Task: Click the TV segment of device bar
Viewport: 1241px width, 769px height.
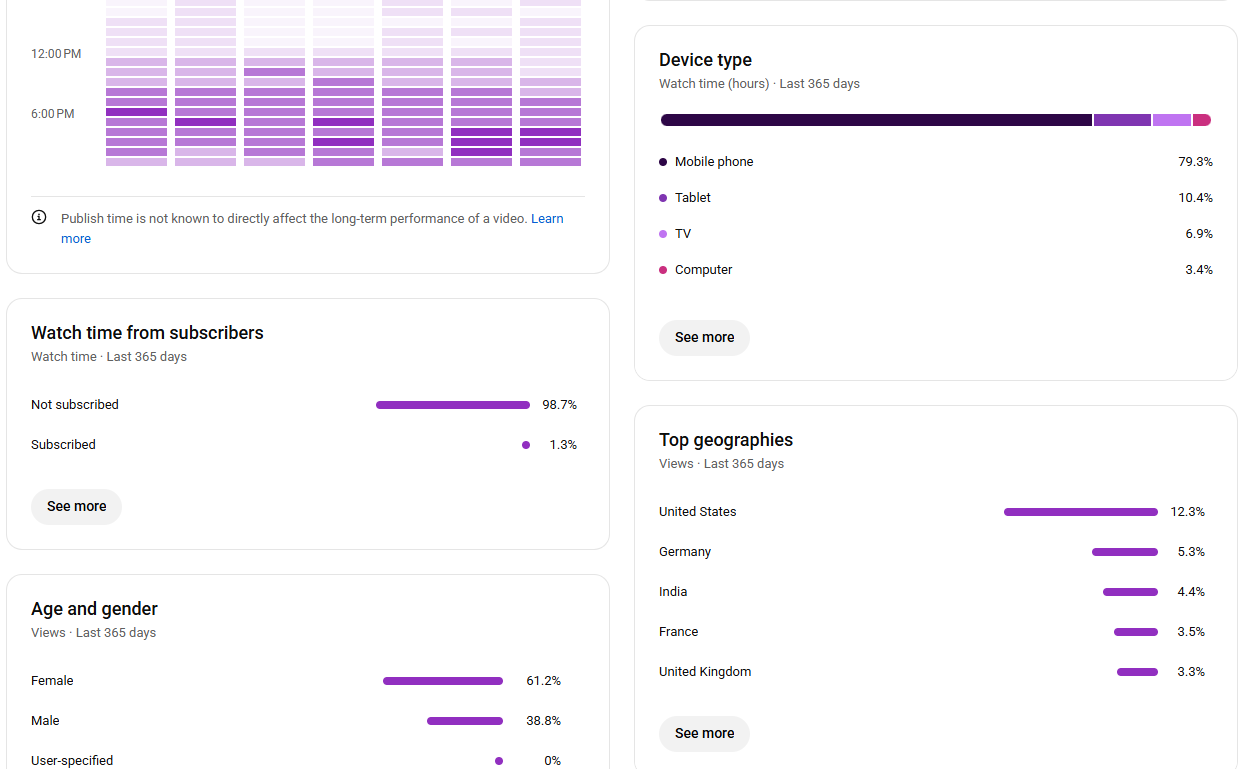Action: (x=1172, y=120)
